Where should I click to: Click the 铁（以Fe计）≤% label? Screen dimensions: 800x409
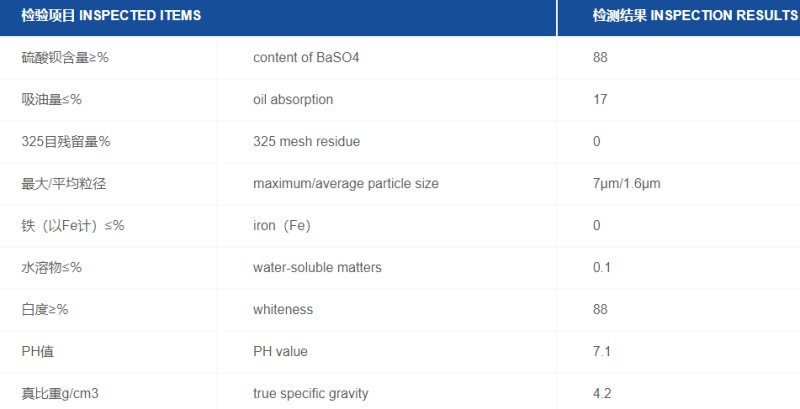tap(73, 226)
